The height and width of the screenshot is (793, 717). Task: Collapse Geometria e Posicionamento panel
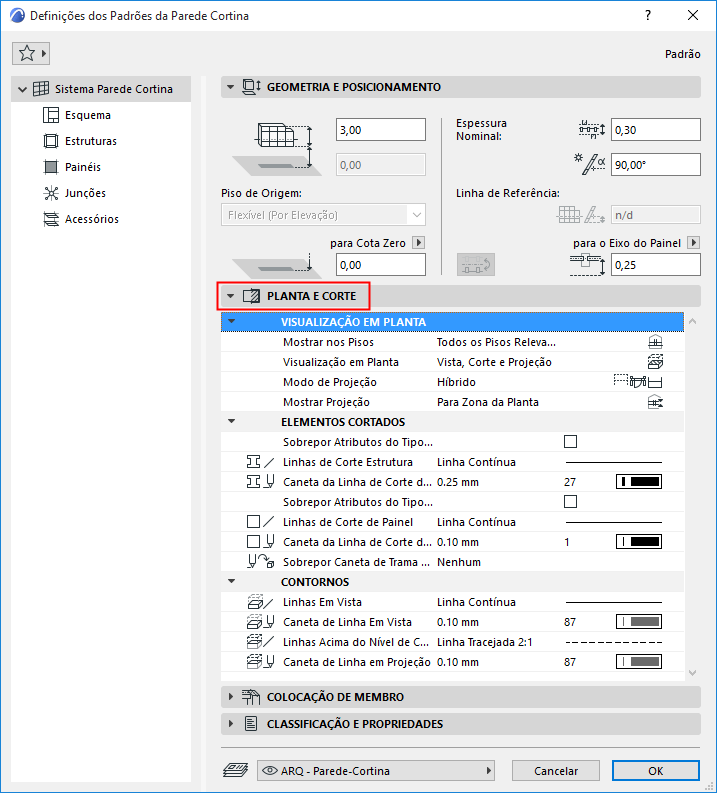point(231,87)
